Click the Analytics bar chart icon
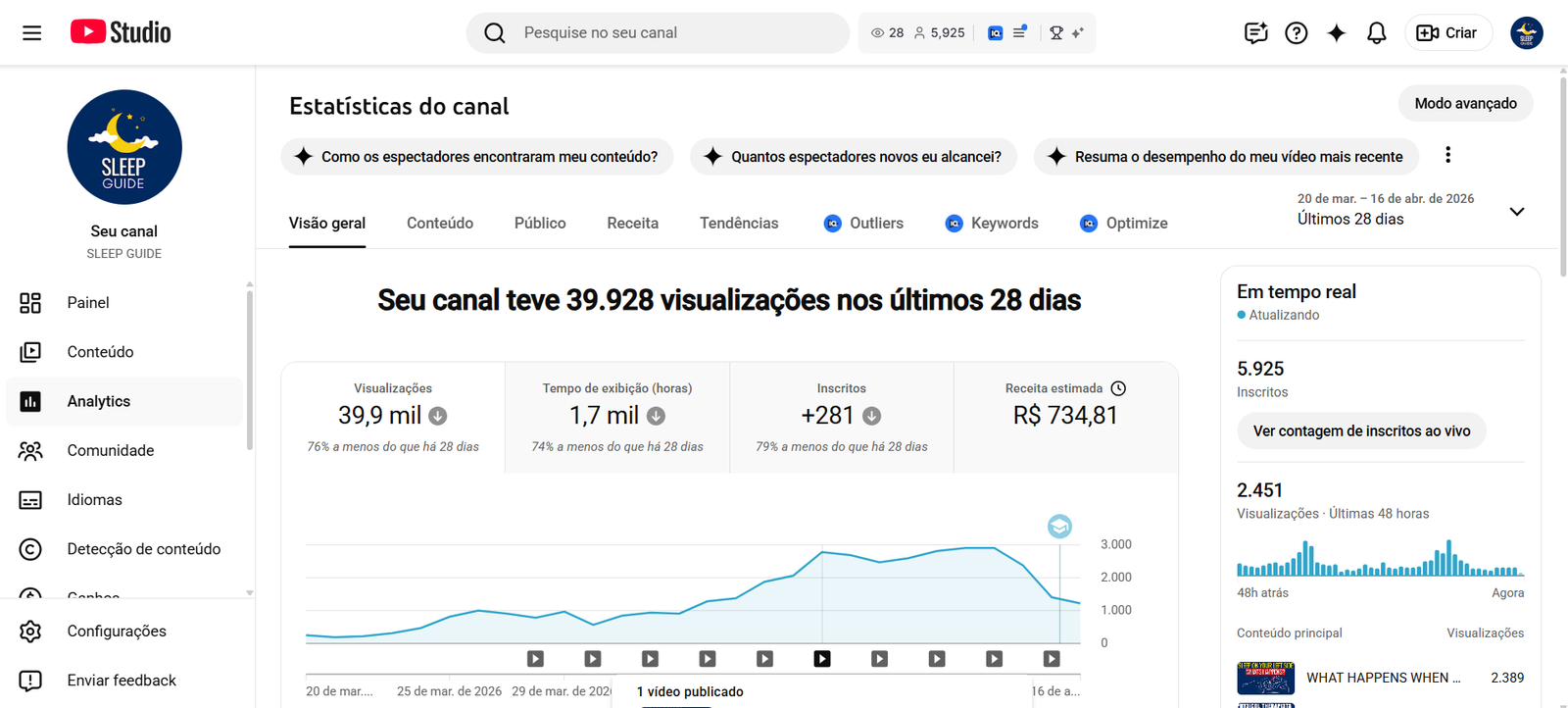The height and width of the screenshot is (708, 1568). [x=30, y=401]
